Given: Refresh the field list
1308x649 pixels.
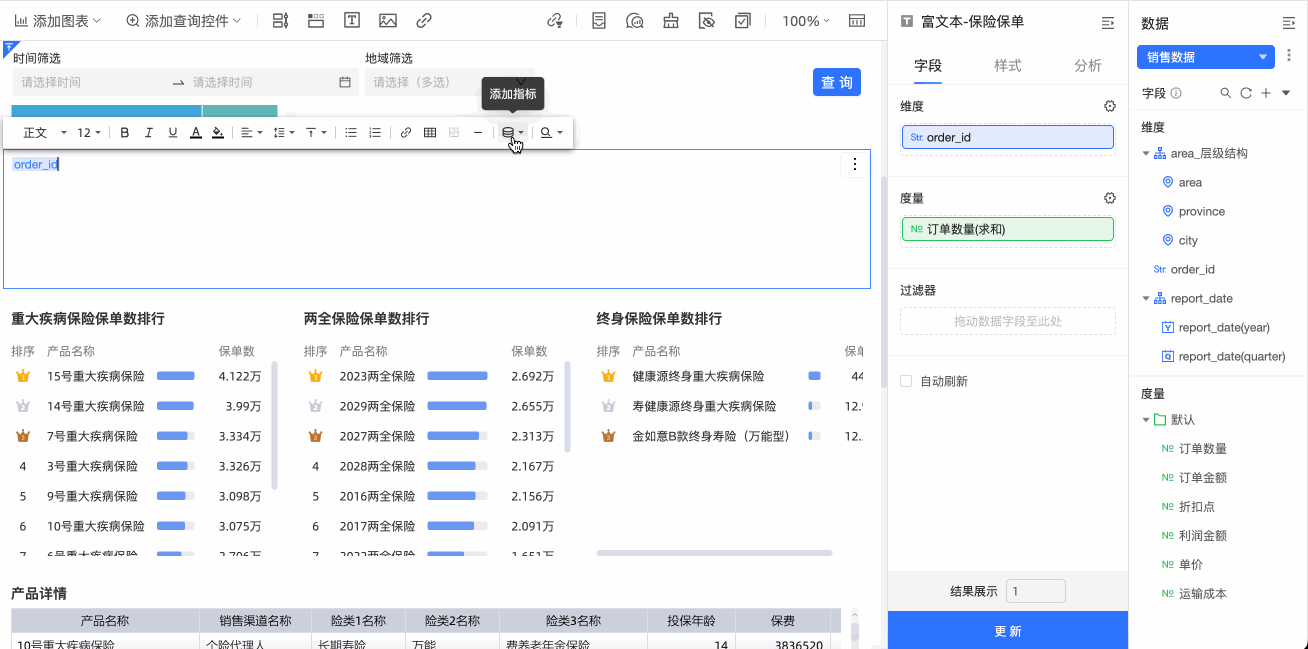Looking at the screenshot, I should (1246, 93).
